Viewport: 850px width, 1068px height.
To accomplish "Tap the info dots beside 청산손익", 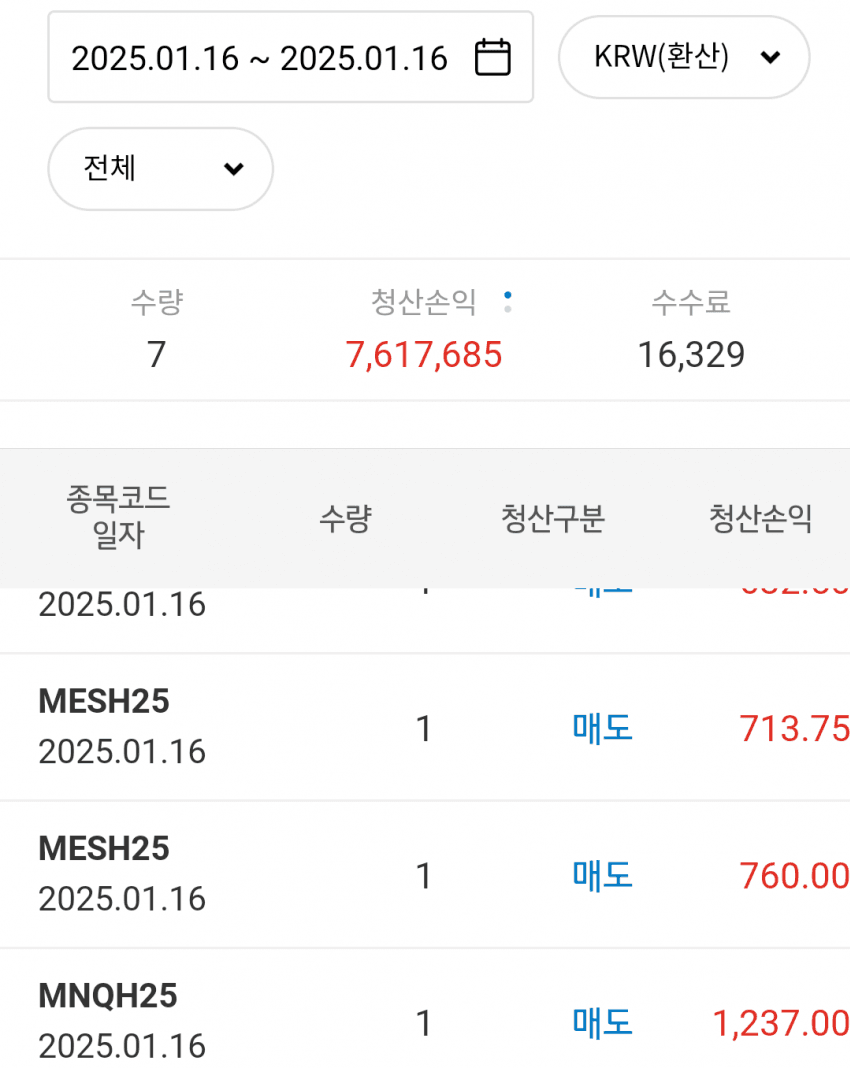I will pyautogui.click(x=508, y=301).
